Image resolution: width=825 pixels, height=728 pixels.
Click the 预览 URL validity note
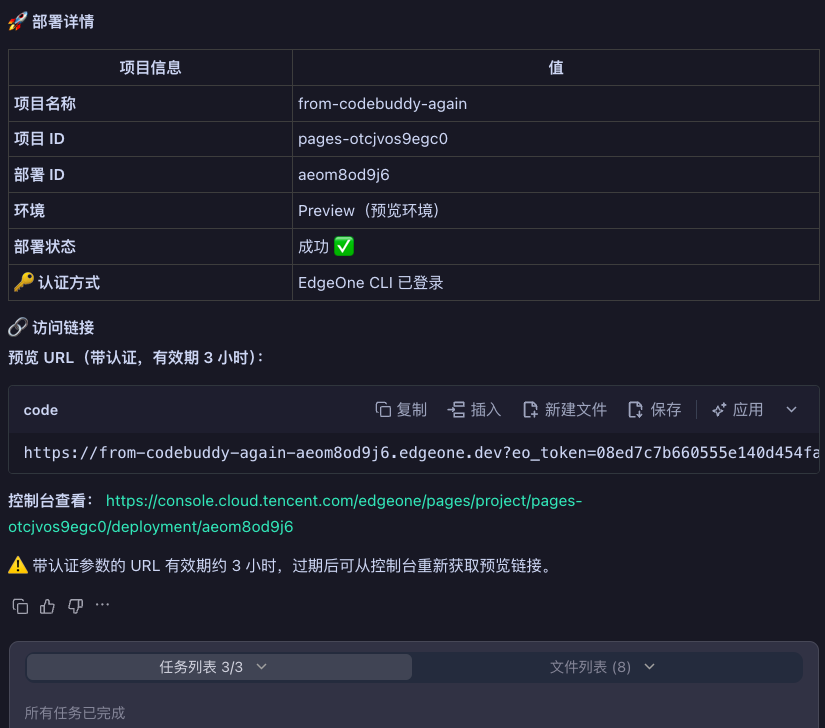[x=136, y=358]
